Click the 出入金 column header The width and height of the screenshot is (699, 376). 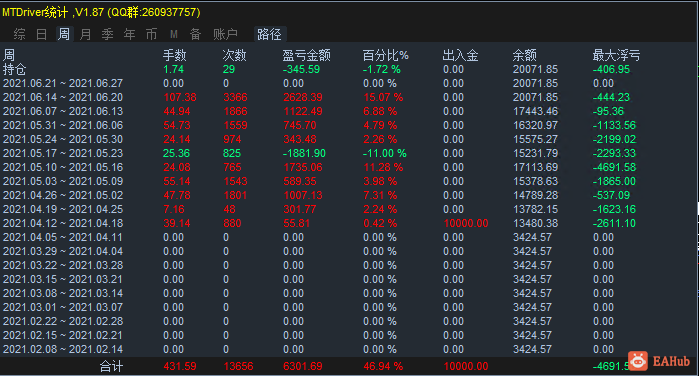pyautogui.click(x=461, y=55)
